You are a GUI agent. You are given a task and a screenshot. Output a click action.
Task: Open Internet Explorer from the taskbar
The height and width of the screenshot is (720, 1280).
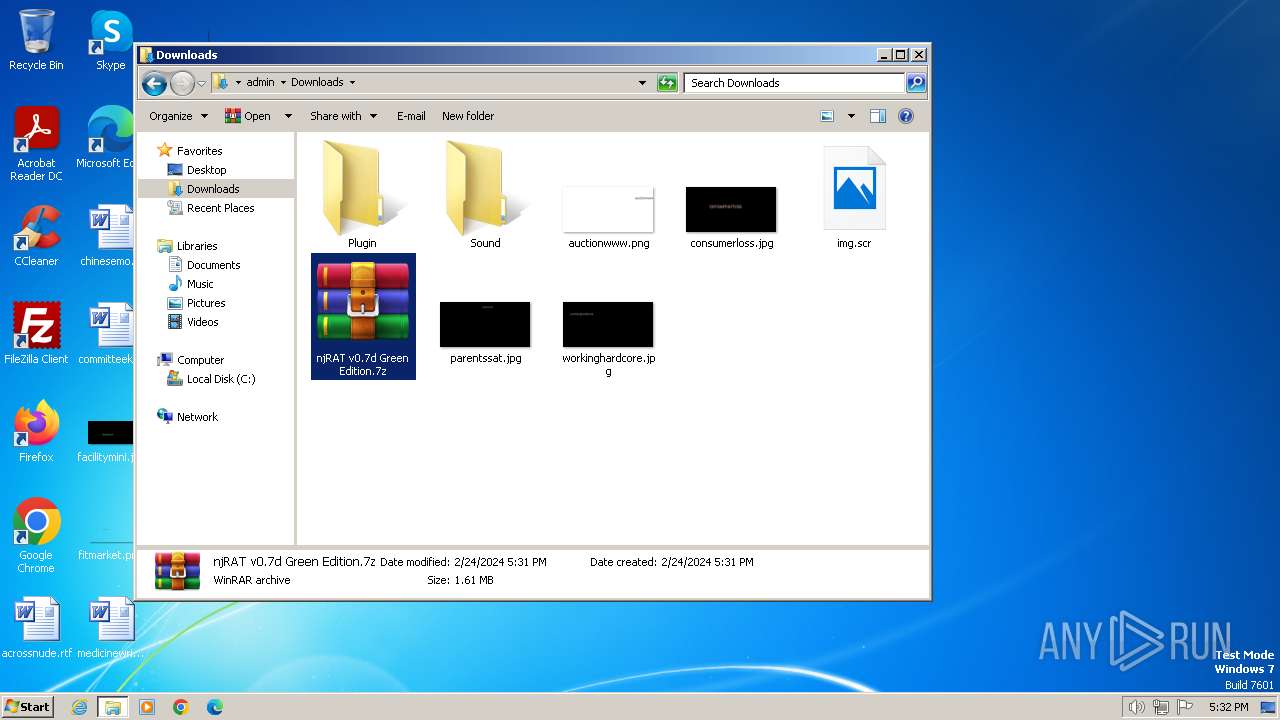click(80, 707)
